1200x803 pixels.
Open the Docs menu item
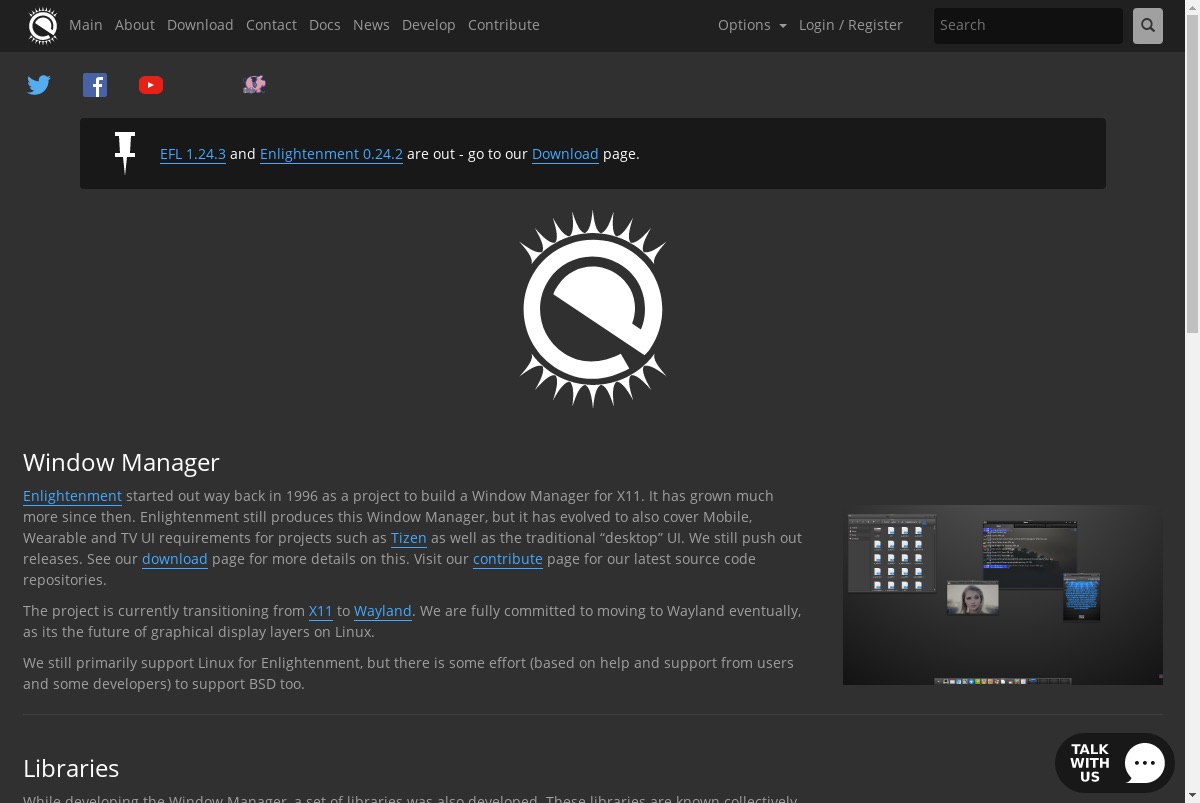tap(325, 25)
